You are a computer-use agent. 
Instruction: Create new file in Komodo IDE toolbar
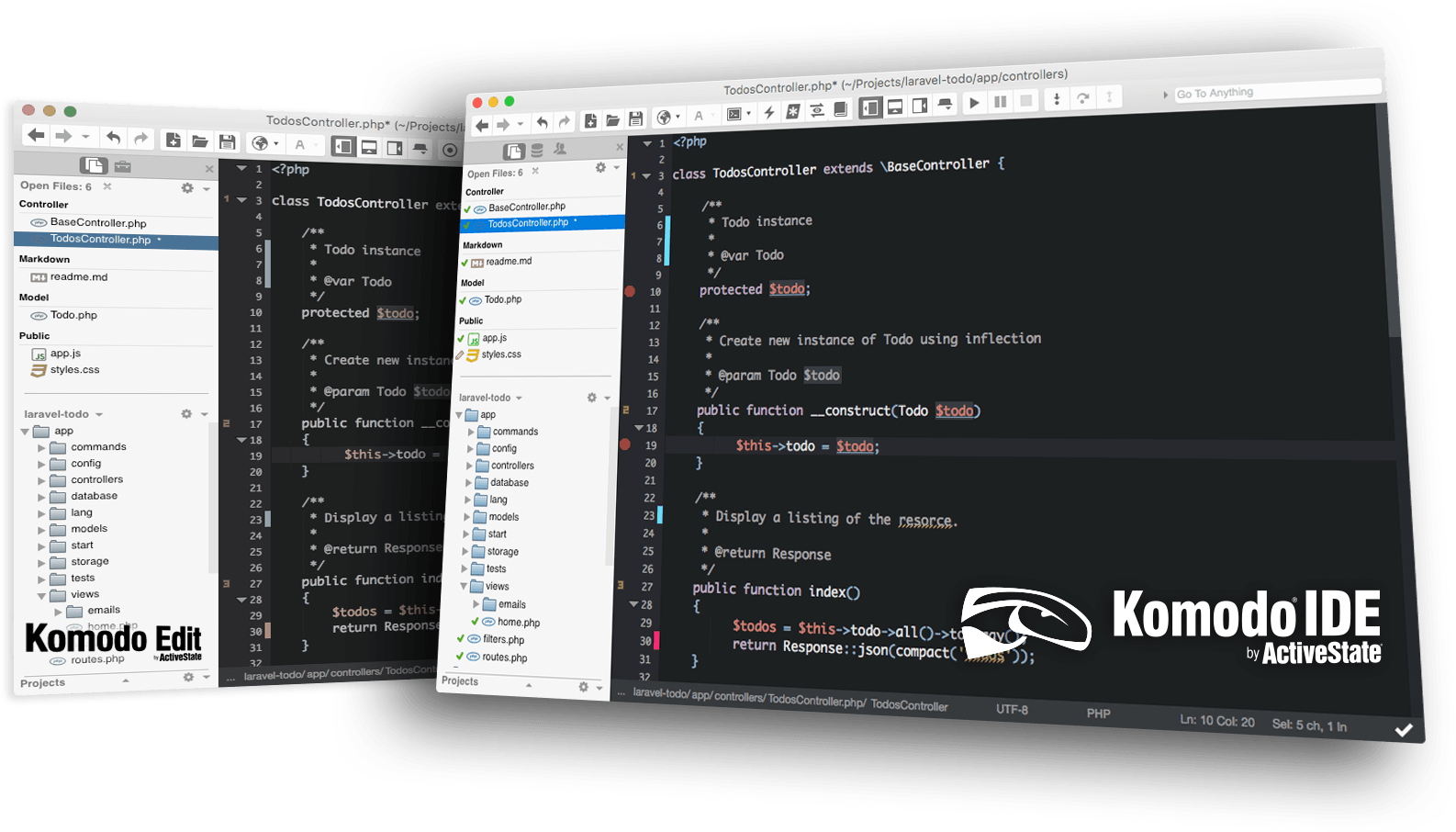[x=590, y=120]
